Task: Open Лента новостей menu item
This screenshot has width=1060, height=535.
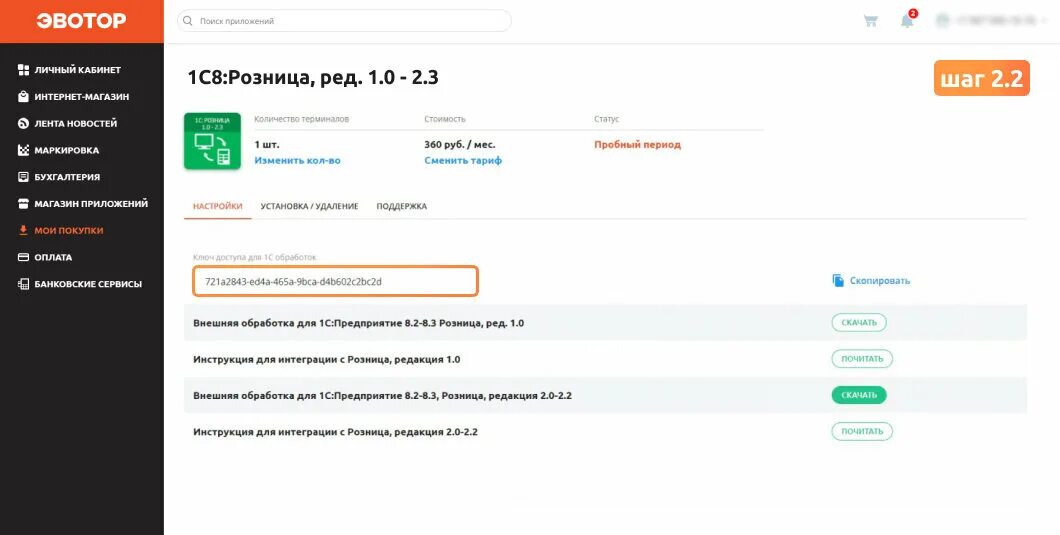Action: click(x=76, y=124)
